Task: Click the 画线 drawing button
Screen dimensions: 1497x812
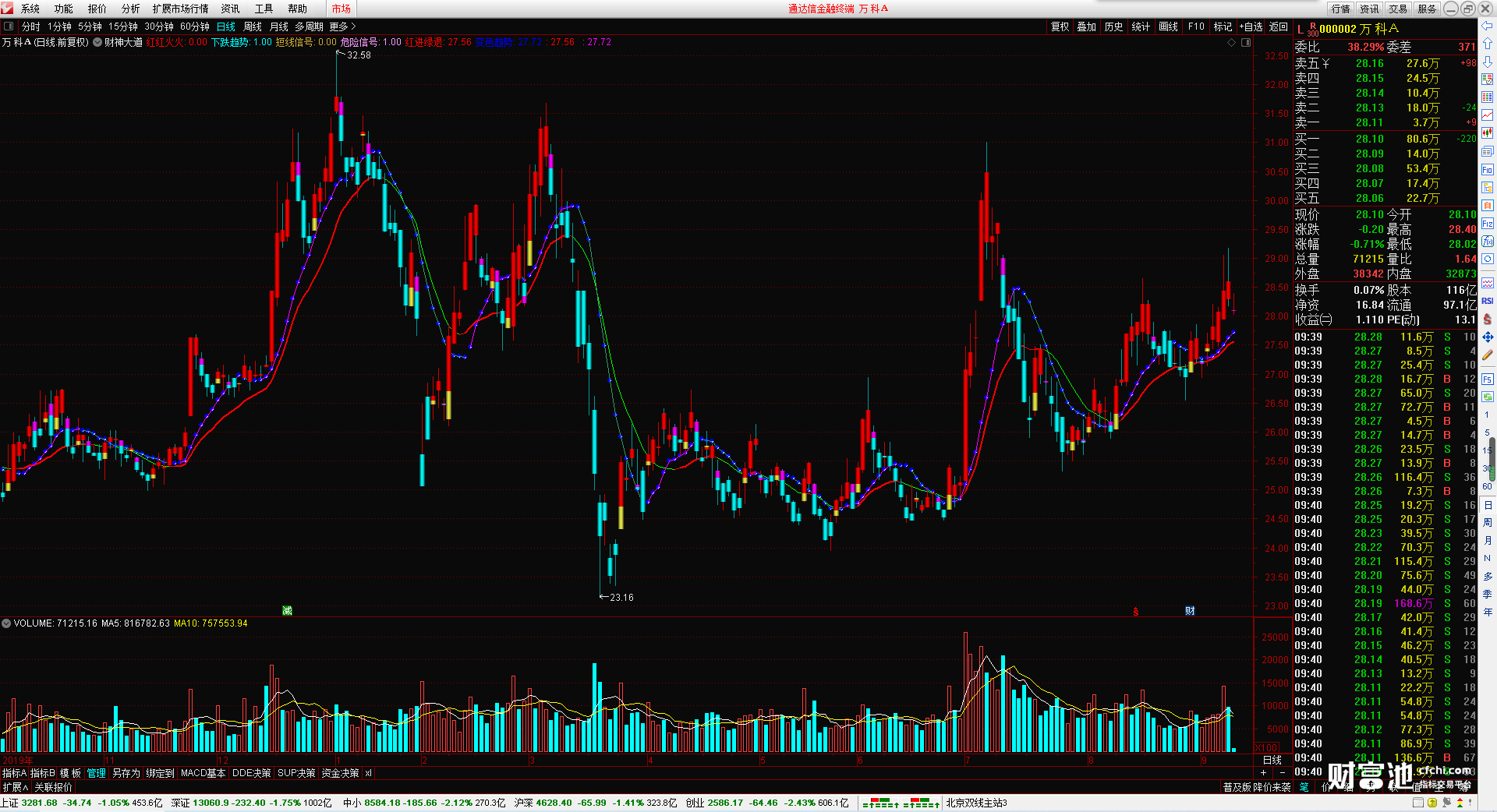Action: 1169,26
